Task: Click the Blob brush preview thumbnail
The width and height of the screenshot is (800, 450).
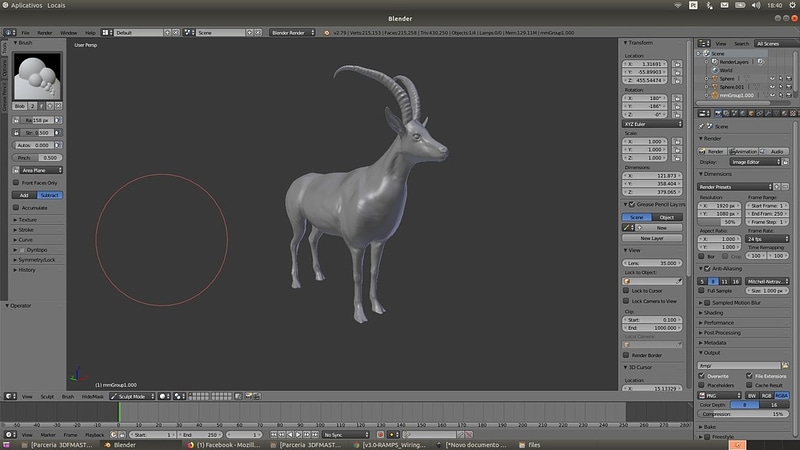Action: click(x=37, y=77)
